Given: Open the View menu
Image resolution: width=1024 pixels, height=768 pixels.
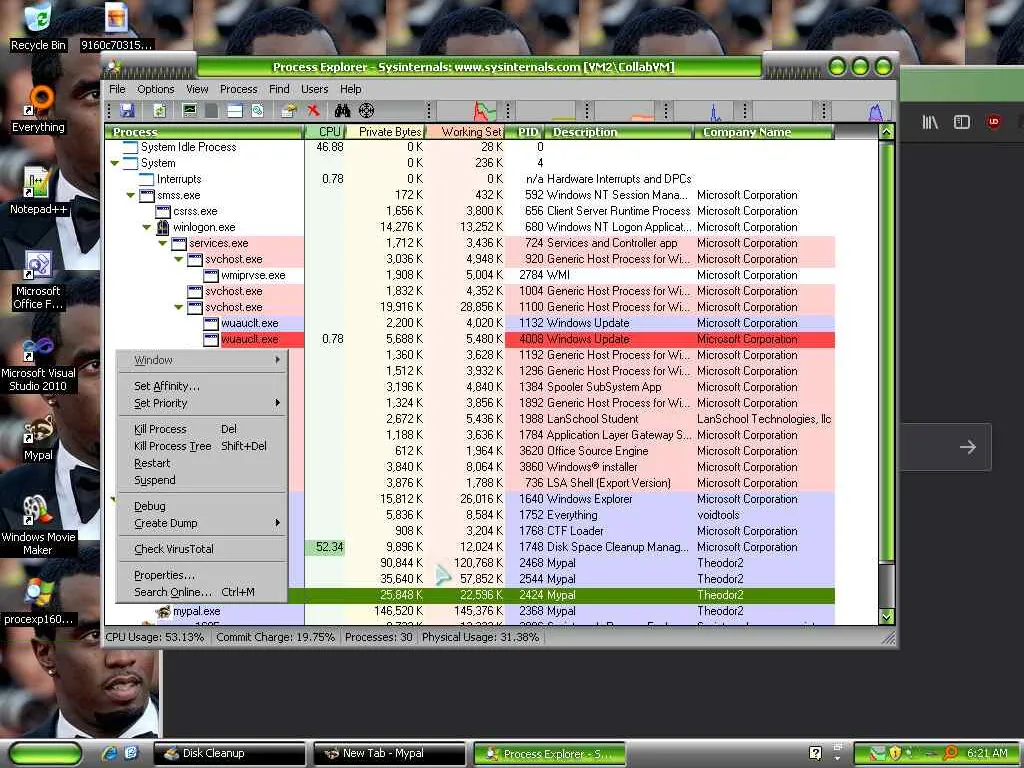Looking at the screenshot, I should pos(197,89).
